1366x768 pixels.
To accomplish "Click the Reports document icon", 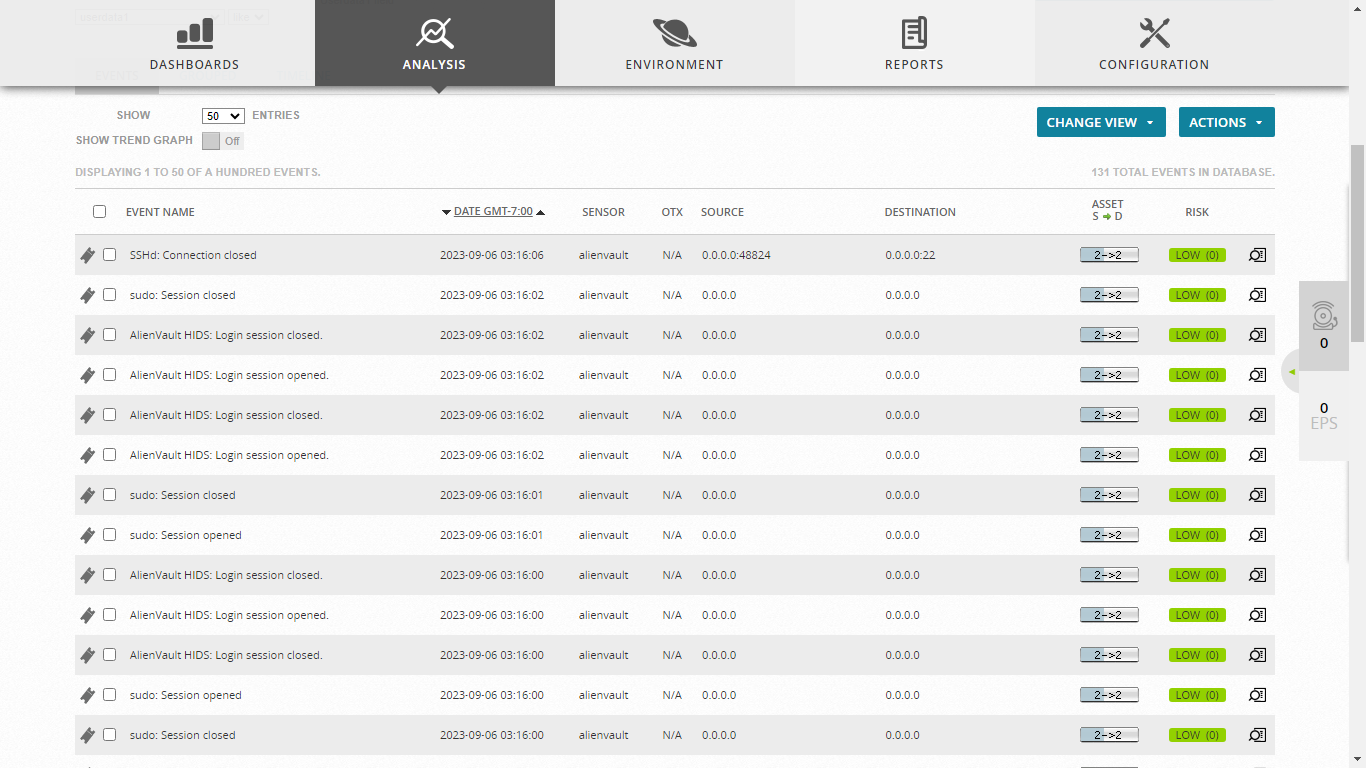I will click(914, 33).
